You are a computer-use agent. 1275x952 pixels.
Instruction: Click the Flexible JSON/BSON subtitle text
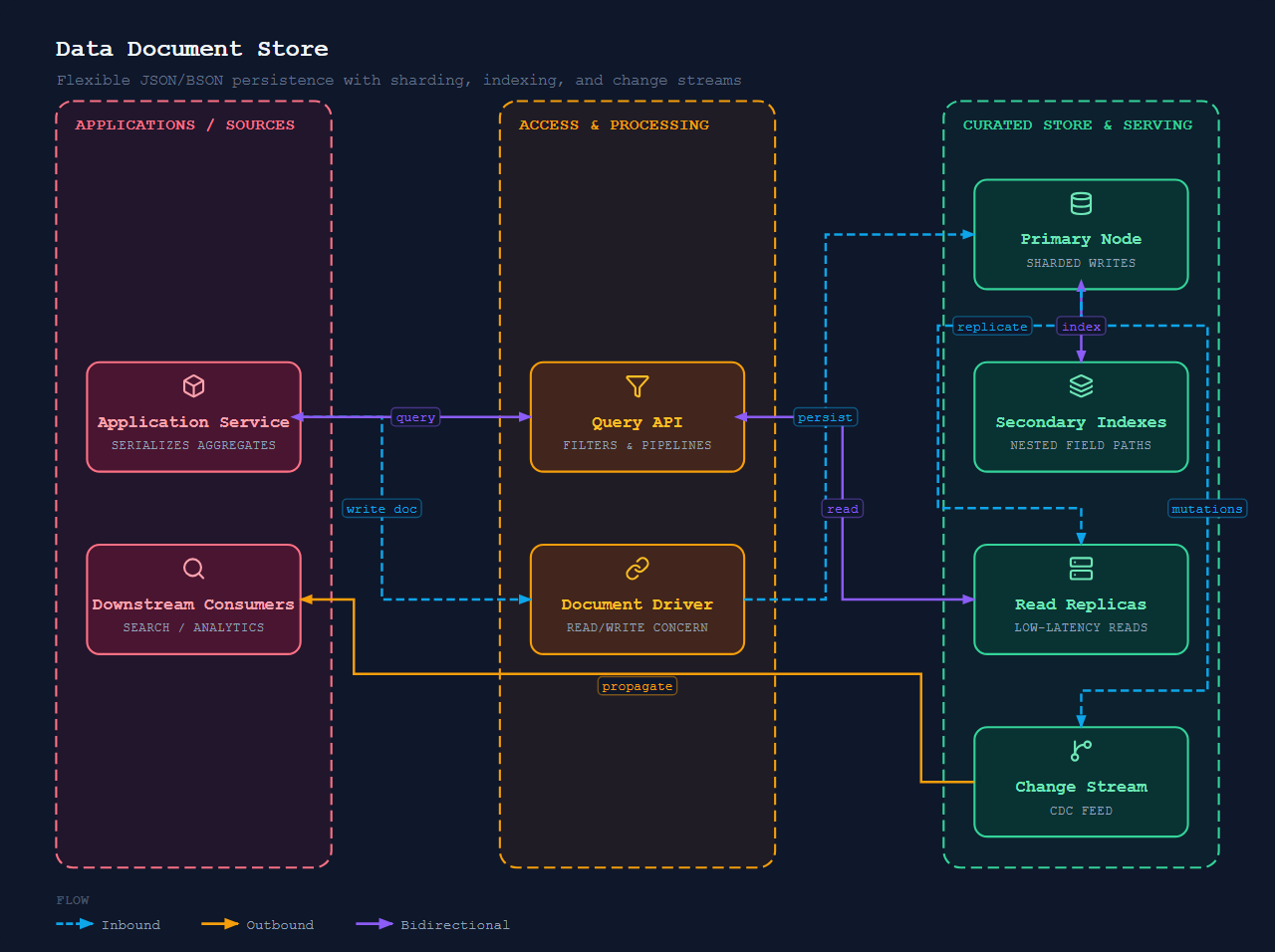click(x=398, y=80)
